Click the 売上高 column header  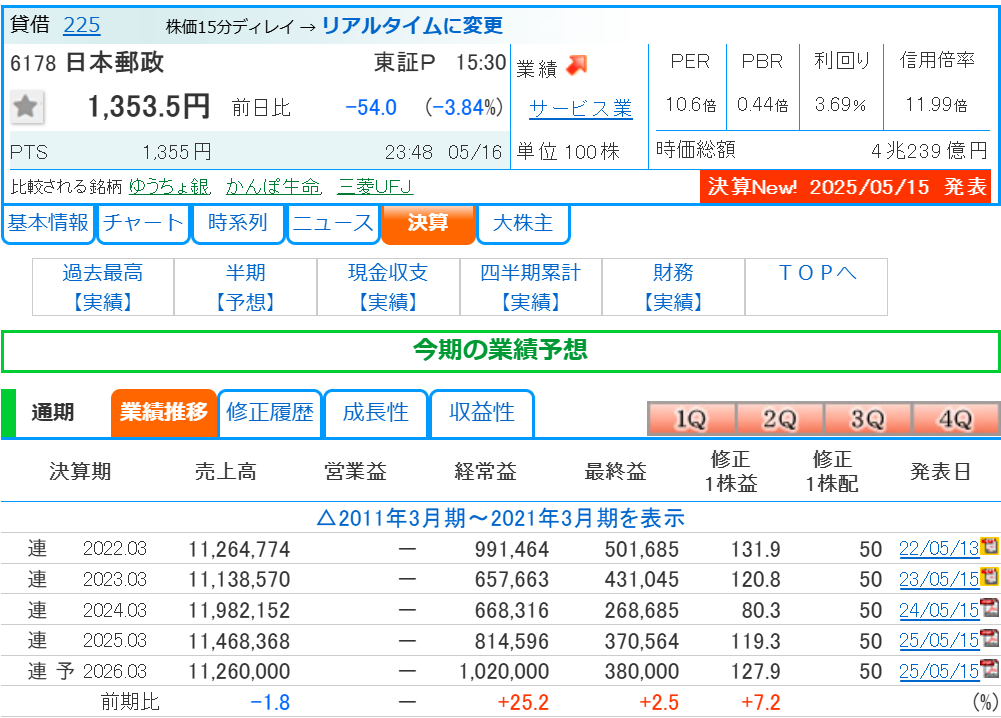point(226,472)
